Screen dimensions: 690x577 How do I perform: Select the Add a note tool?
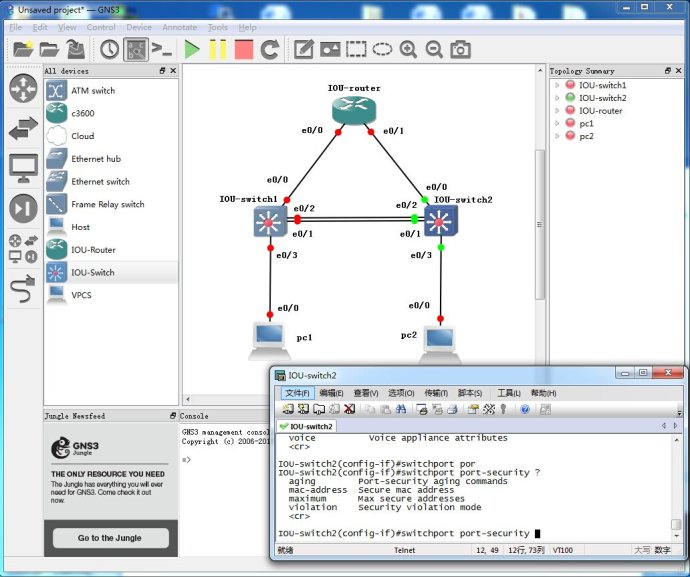304,49
